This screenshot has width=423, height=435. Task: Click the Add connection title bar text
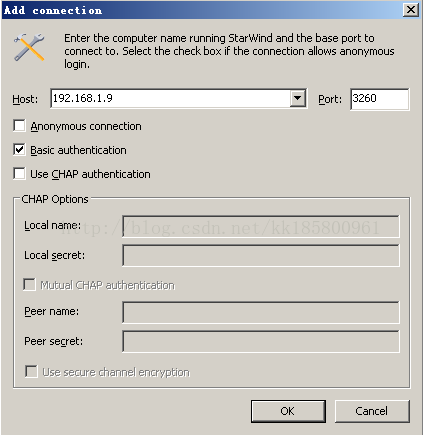pyautogui.click(x=53, y=10)
